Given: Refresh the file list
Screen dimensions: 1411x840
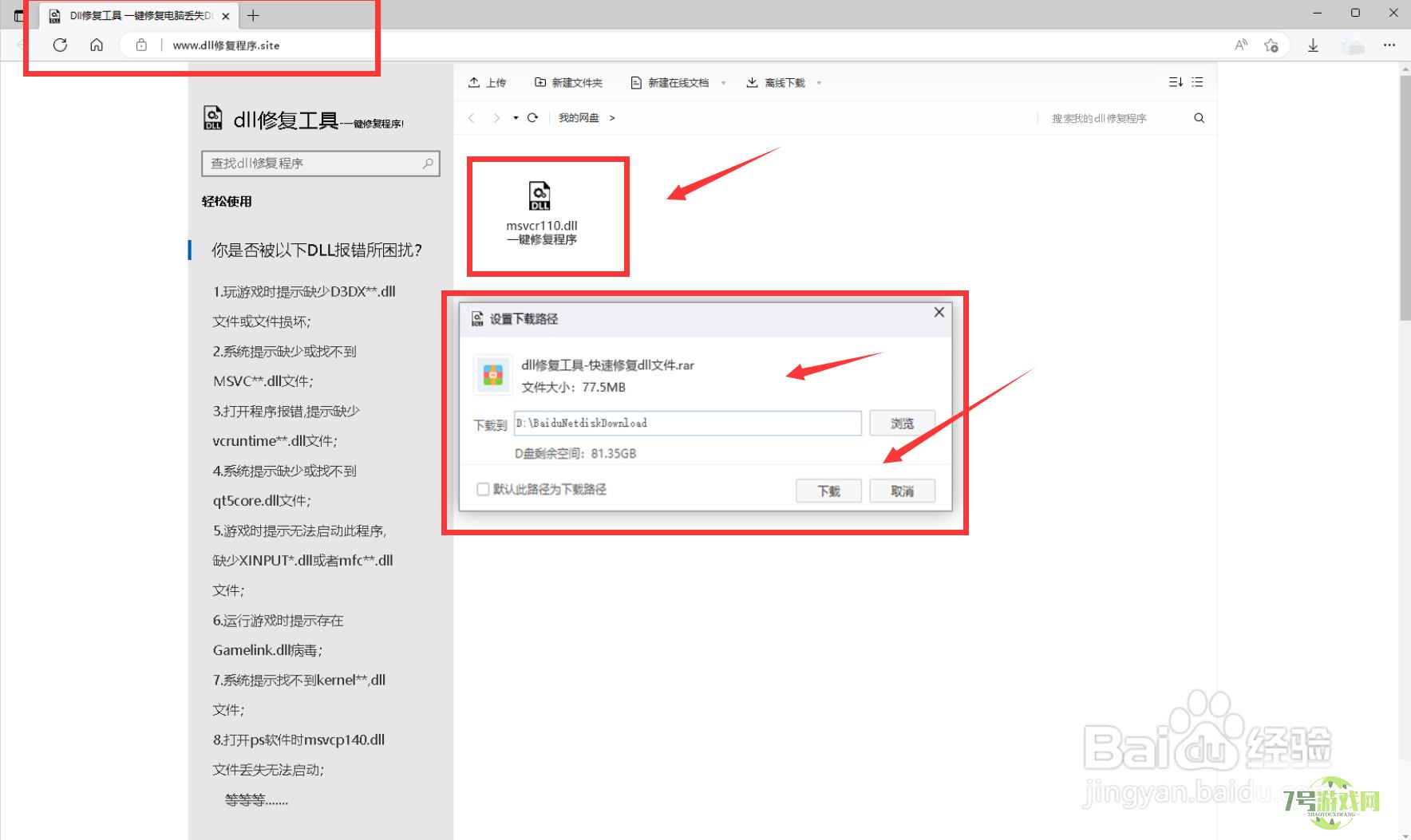Looking at the screenshot, I should [x=532, y=117].
